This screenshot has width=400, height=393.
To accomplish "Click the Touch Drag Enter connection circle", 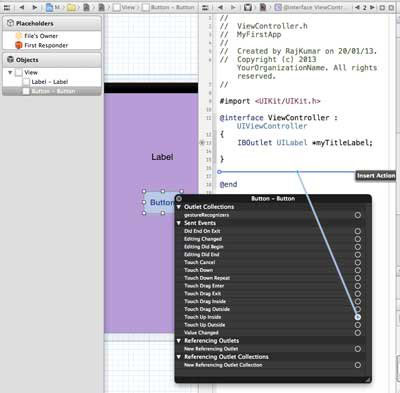I will (x=358, y=286).
